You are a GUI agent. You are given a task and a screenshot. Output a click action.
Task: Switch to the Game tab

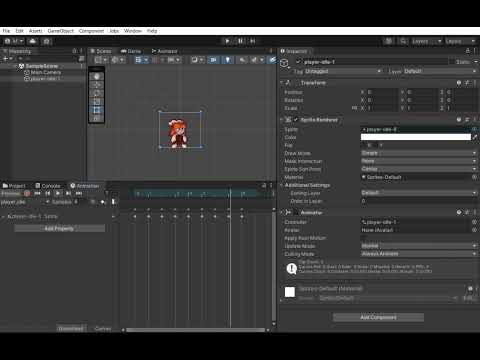click(x=131, y=51)
